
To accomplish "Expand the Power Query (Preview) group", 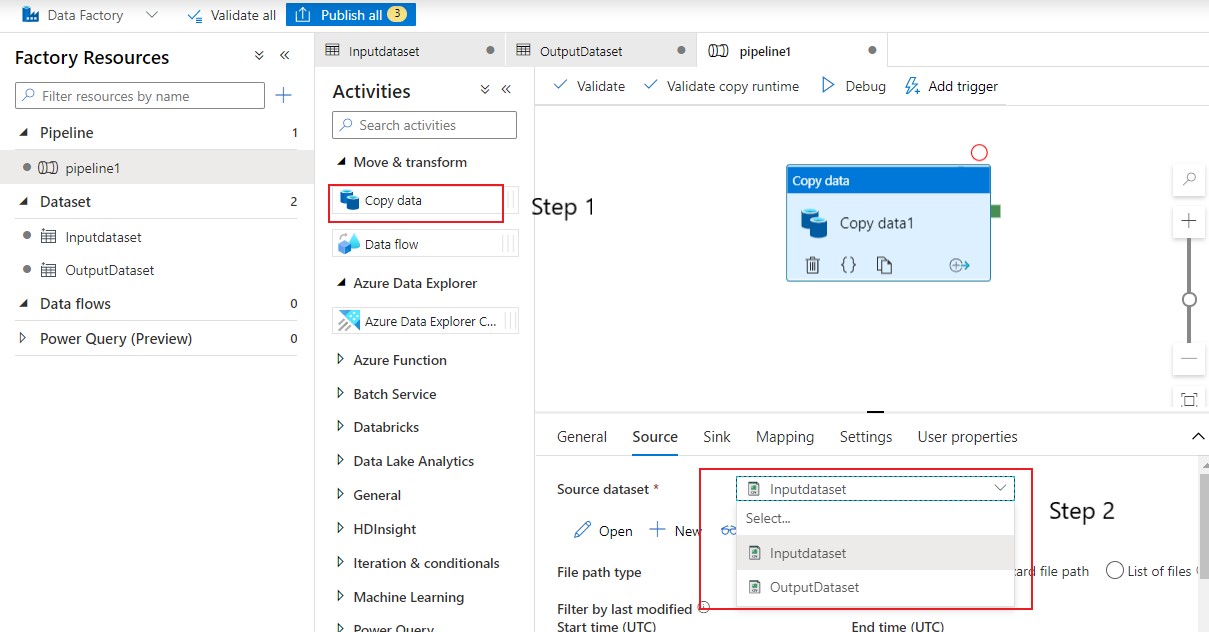I will (24, 339).
